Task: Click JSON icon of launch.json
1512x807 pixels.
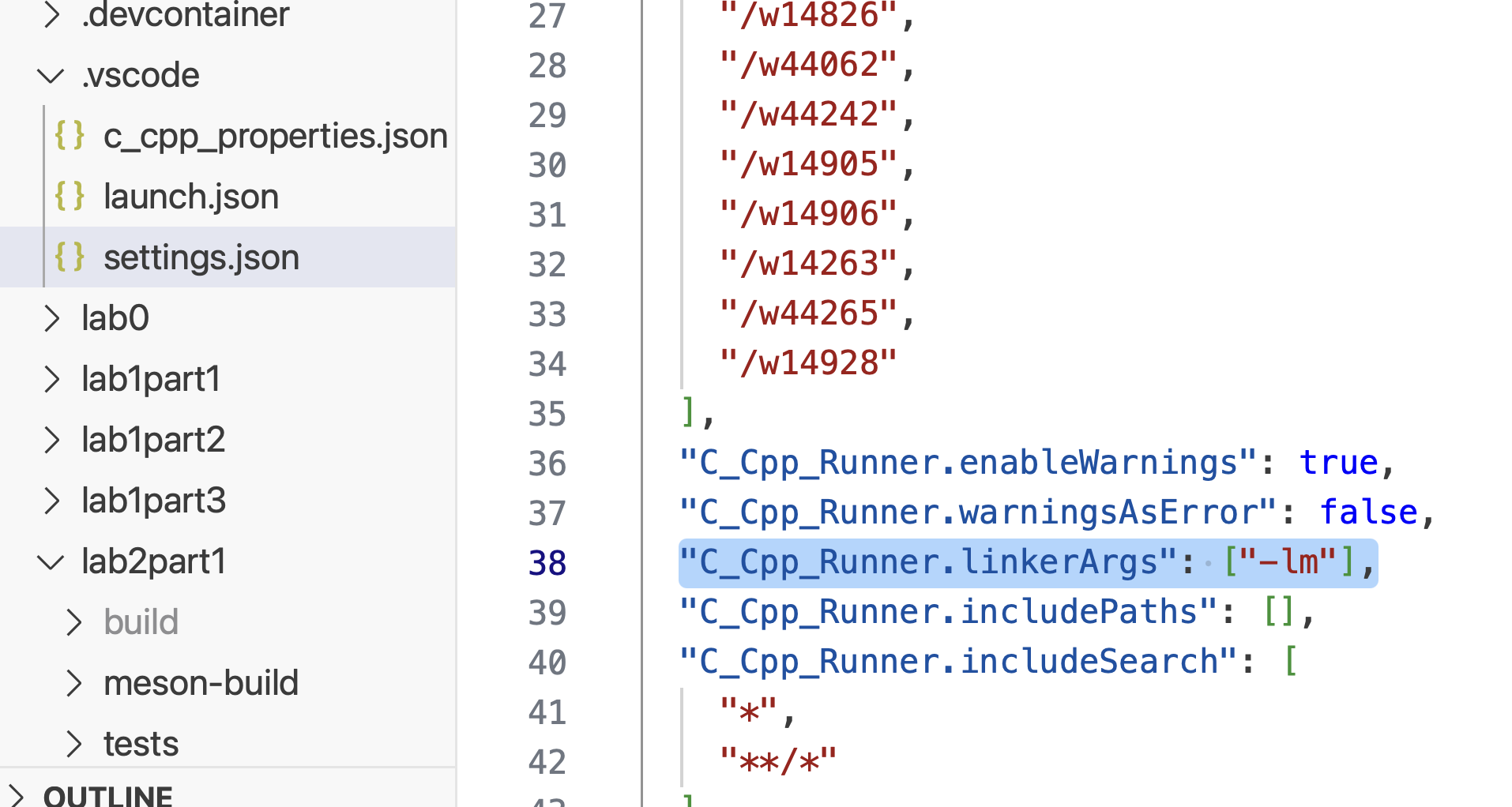Action: pyautogui.click(x=70, y=196)
